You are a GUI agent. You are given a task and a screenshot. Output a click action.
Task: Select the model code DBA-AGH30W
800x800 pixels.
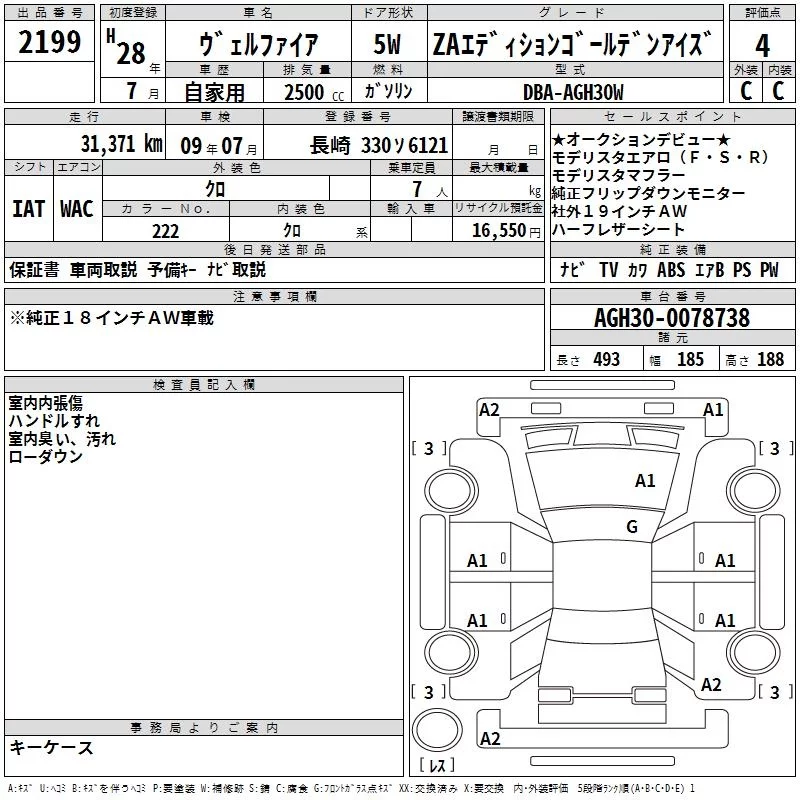coord(573,93)
